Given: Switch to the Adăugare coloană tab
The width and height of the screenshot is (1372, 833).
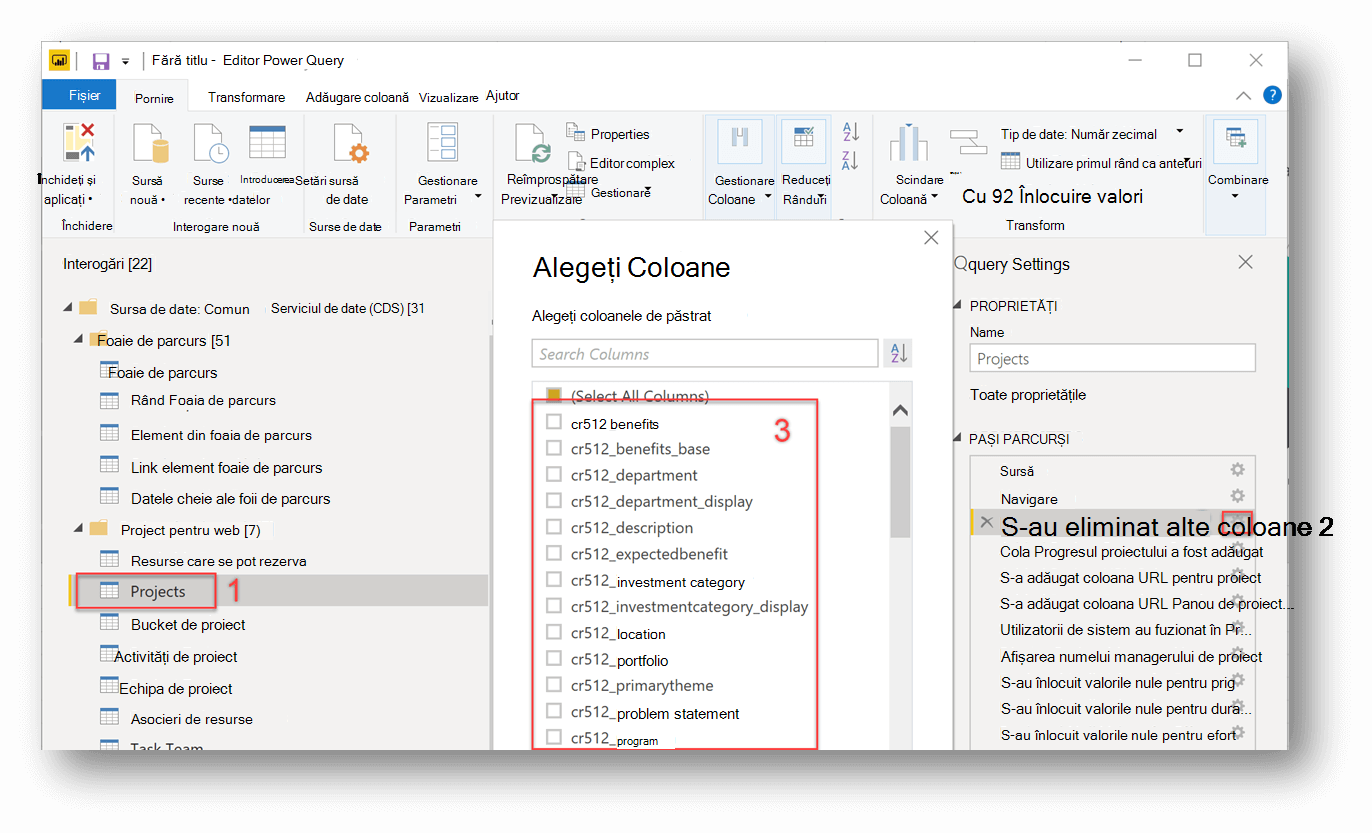Looking at the screenshot, I should click(x=358, y=97).
